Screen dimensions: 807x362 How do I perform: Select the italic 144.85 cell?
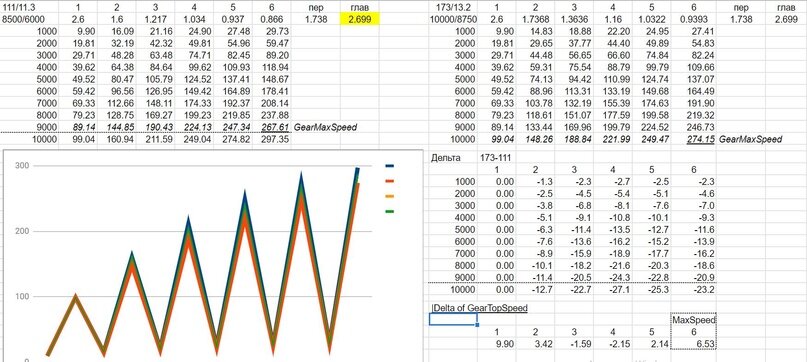117,127
